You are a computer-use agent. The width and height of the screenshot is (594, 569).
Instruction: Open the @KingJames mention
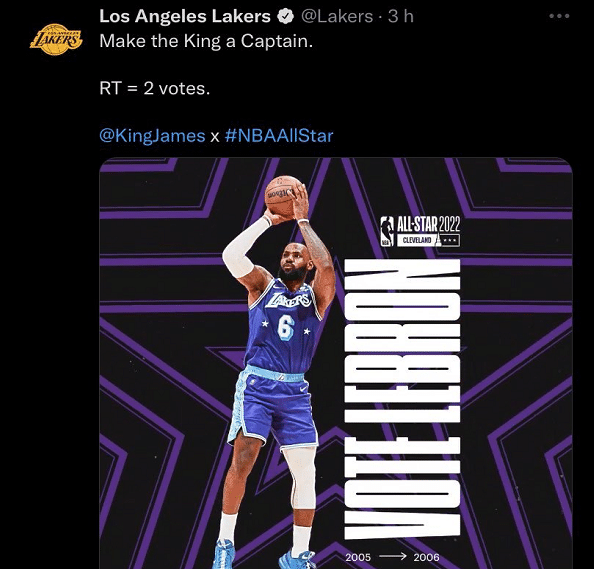[152, 136]
